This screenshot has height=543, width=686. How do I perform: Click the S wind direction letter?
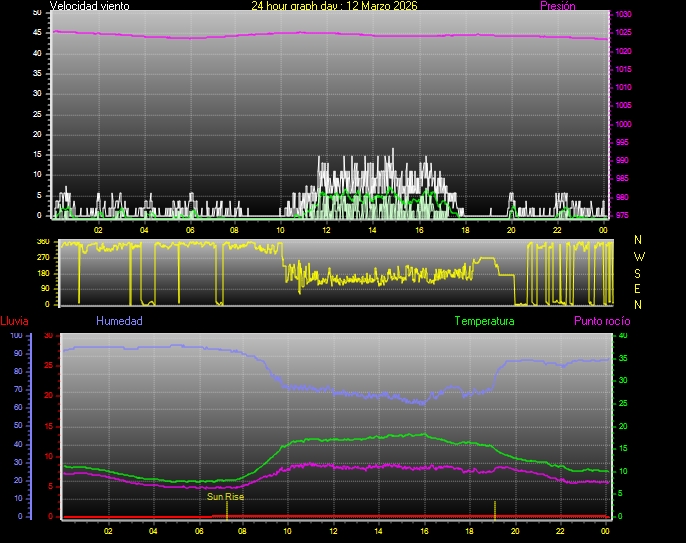point(638,272)
